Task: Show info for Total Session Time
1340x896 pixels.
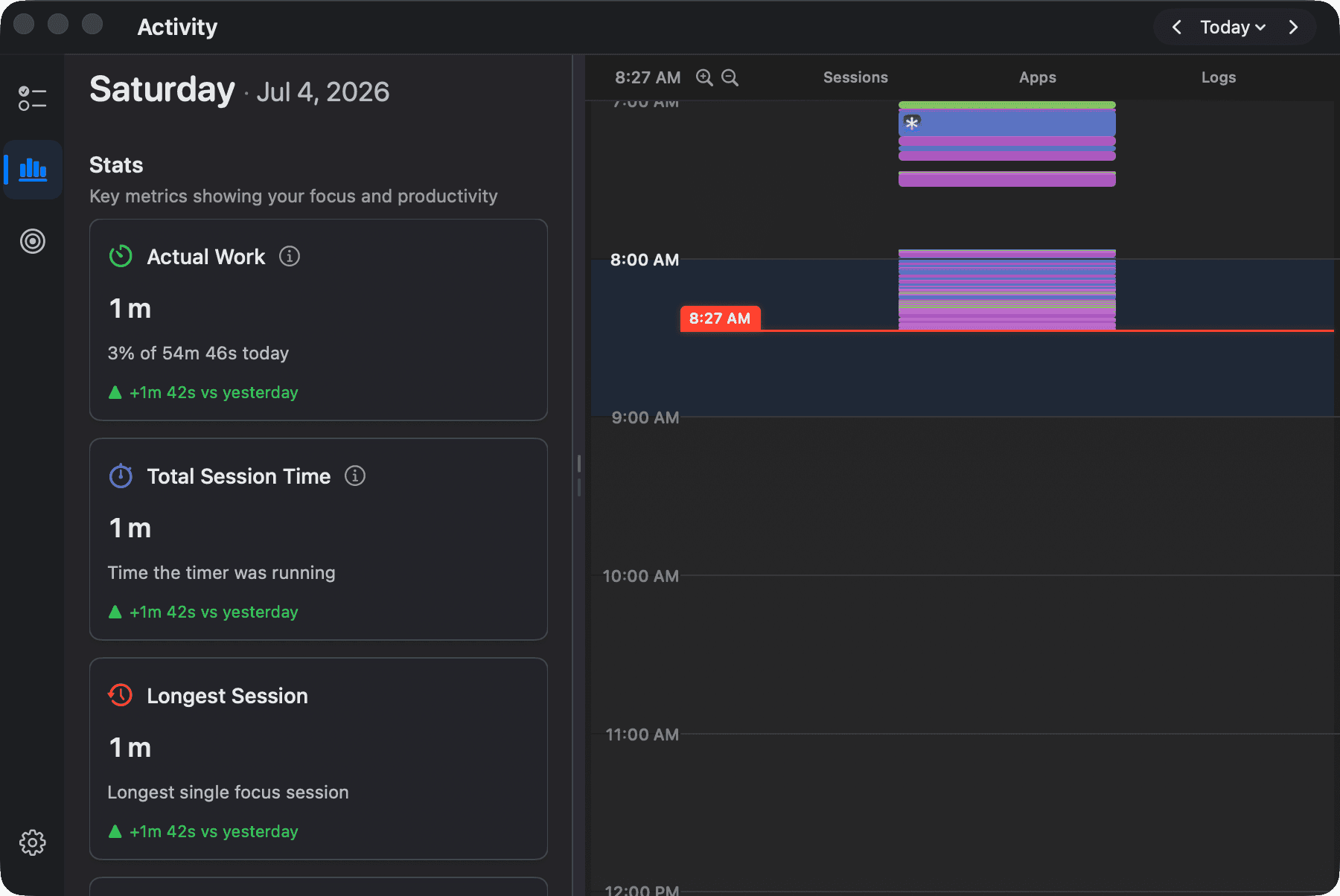Action: tap(355, 476)
